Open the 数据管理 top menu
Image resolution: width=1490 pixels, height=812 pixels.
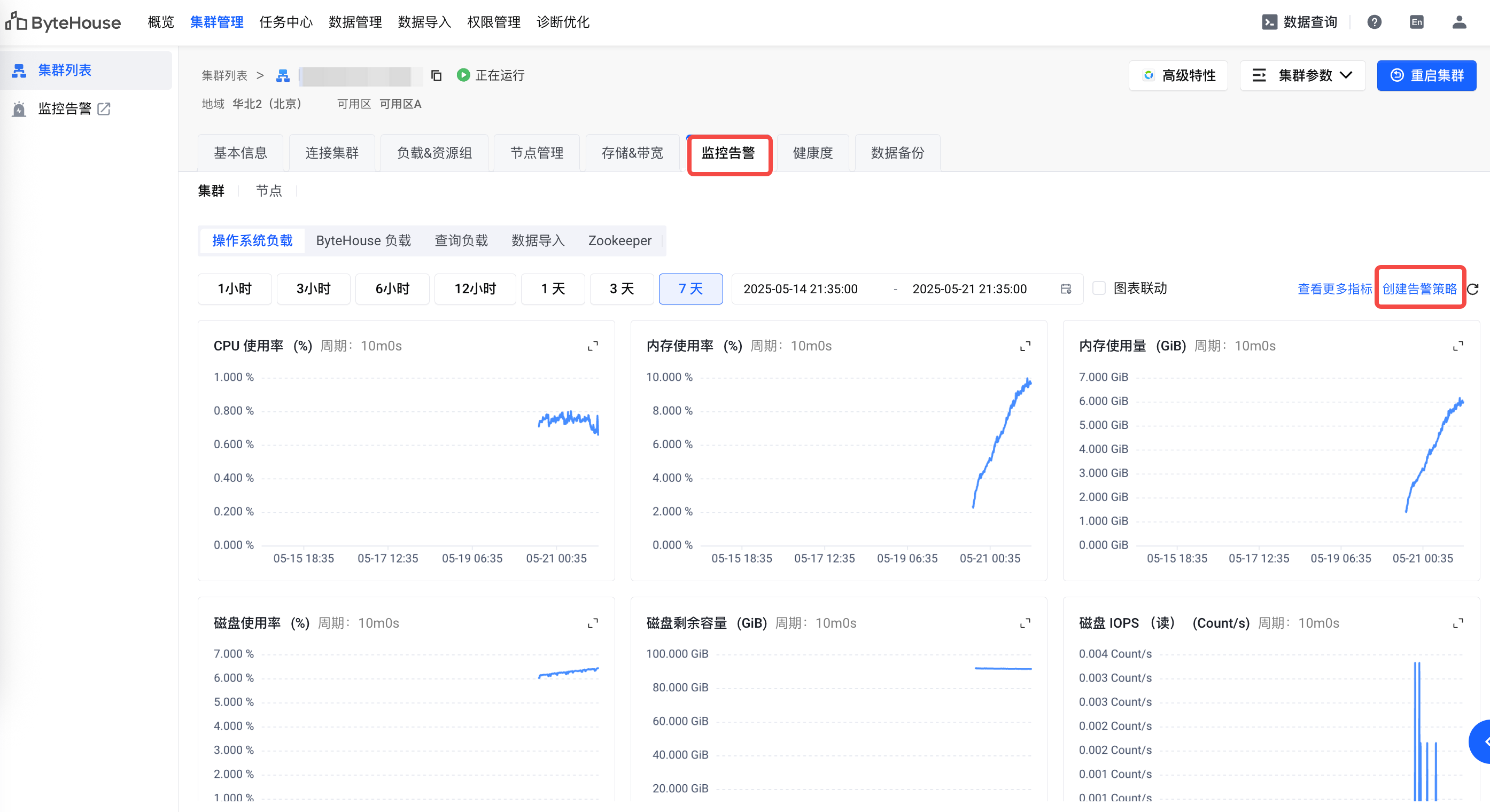tap(355, 22)
